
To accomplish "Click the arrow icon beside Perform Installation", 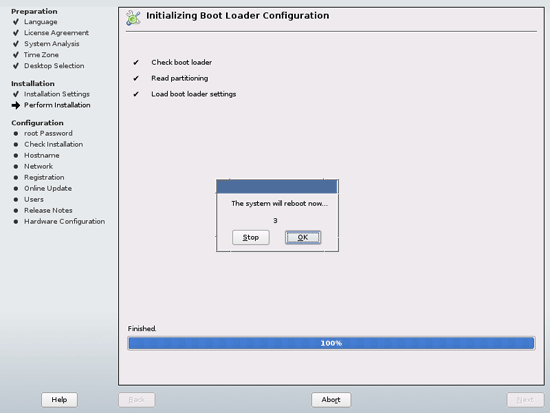I will (x=16, y=105).
